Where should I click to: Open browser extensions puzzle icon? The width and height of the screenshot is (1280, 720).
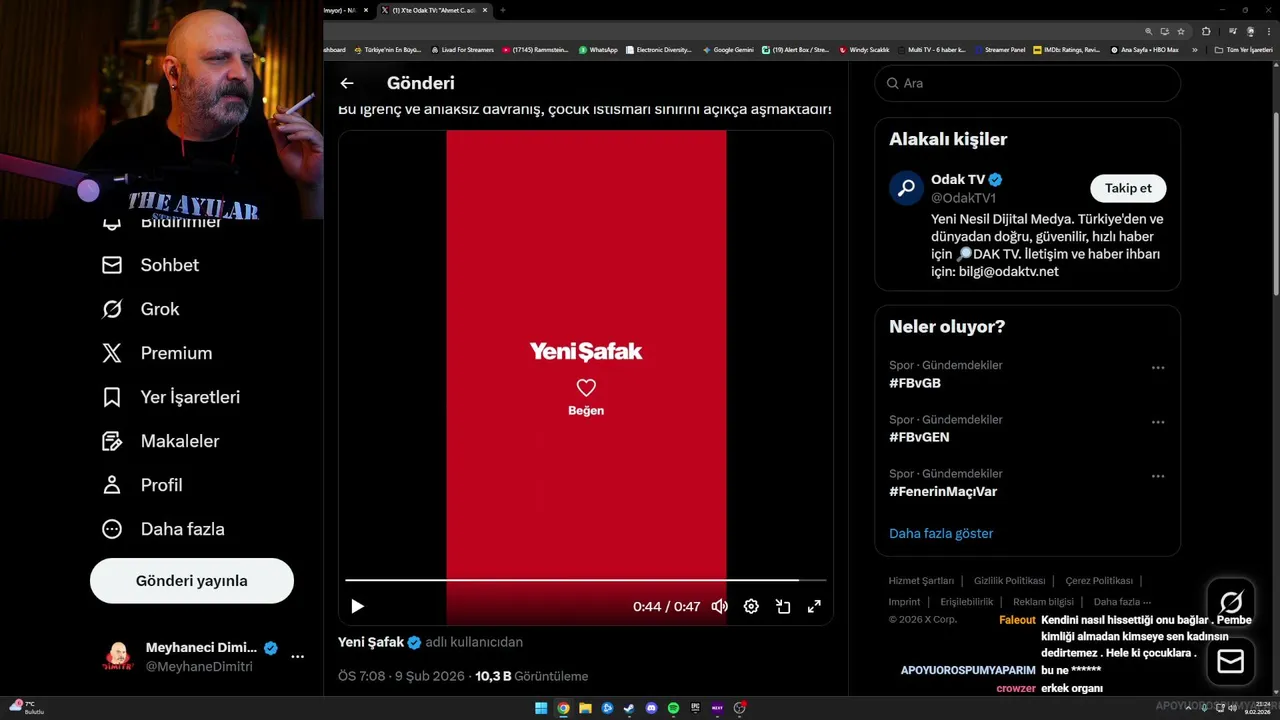[1206, 31]
